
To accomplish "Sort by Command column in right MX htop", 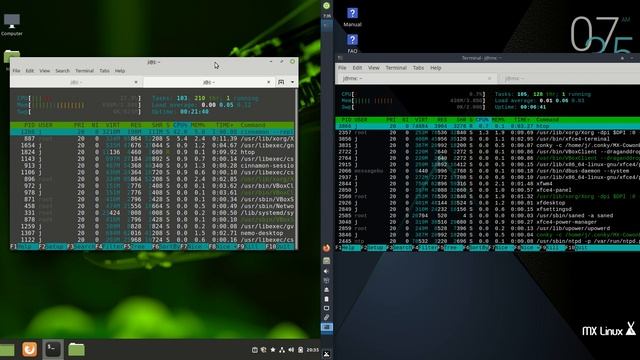I will click(x=547, y=120).
